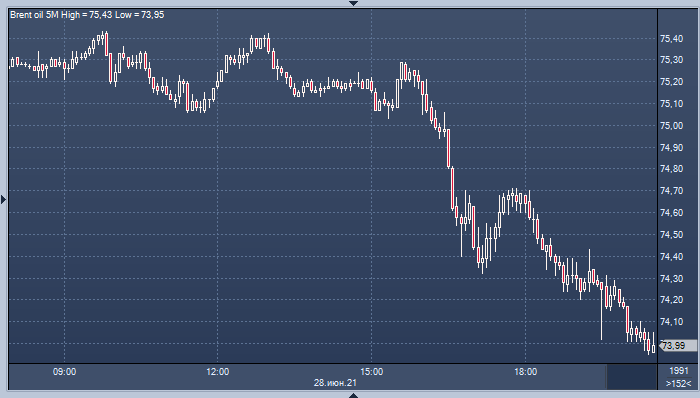Click the bottom edge upward arrow handle
This screenshot has height=398, width=700.
pos(353,395)
